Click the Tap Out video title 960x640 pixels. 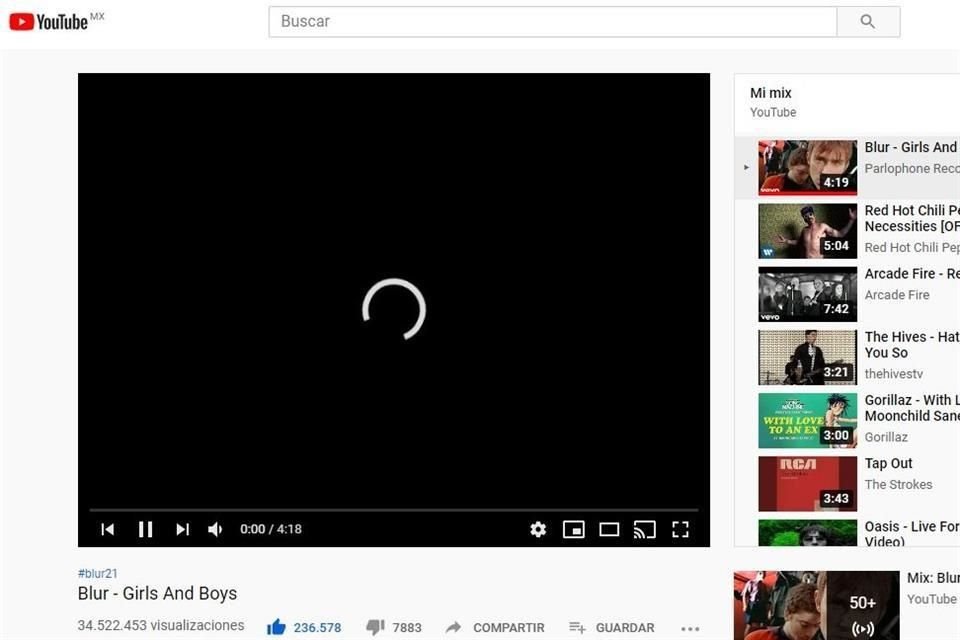pos(888,464)
